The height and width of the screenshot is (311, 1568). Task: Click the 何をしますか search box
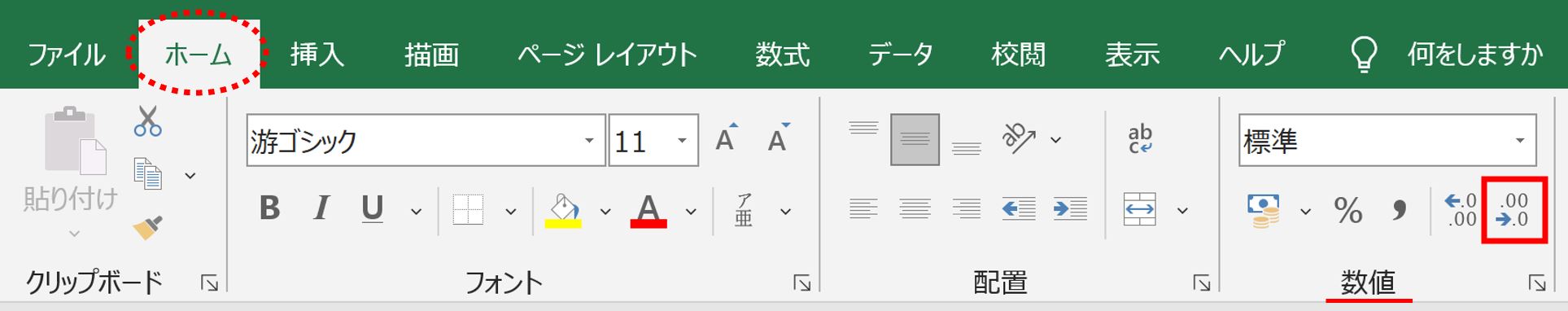click(x=1474, y=55)
